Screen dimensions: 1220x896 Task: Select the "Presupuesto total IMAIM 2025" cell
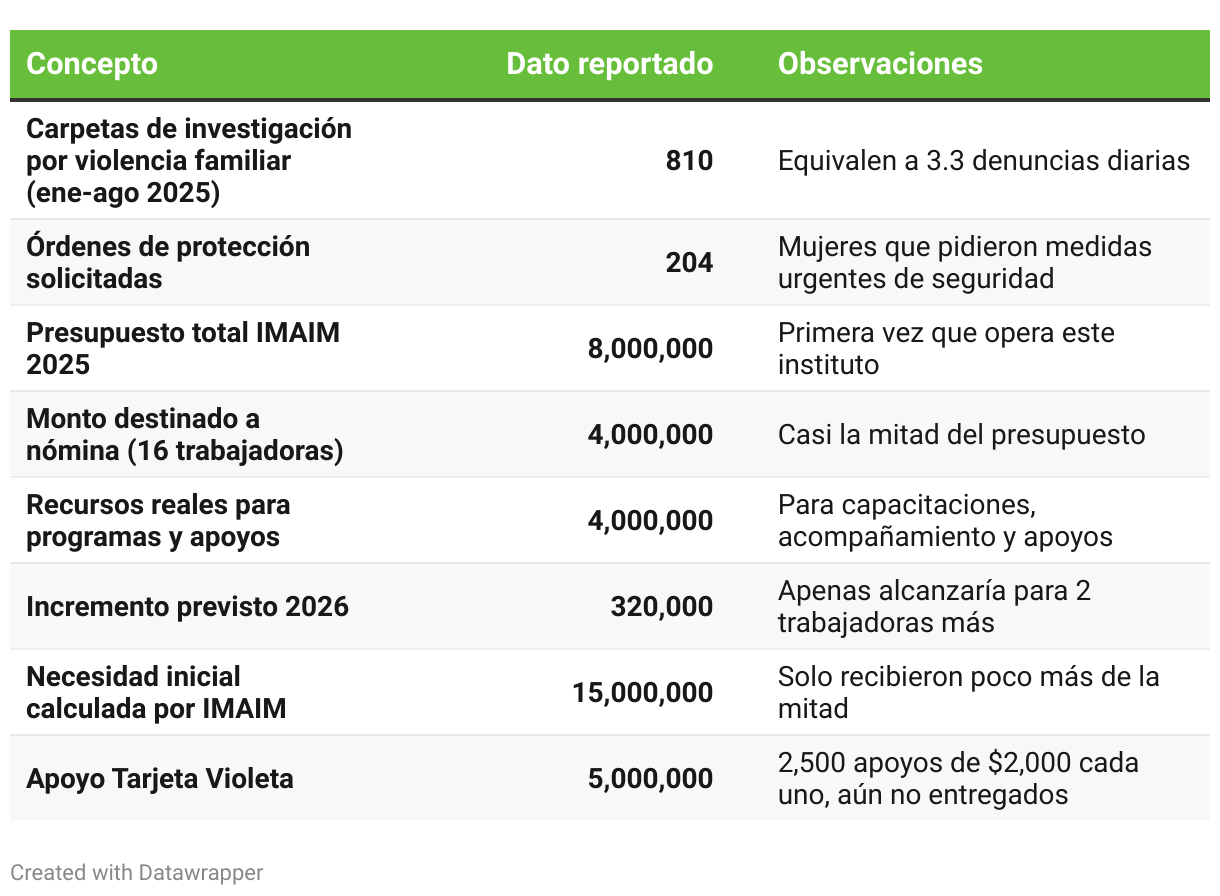point(183,348)
